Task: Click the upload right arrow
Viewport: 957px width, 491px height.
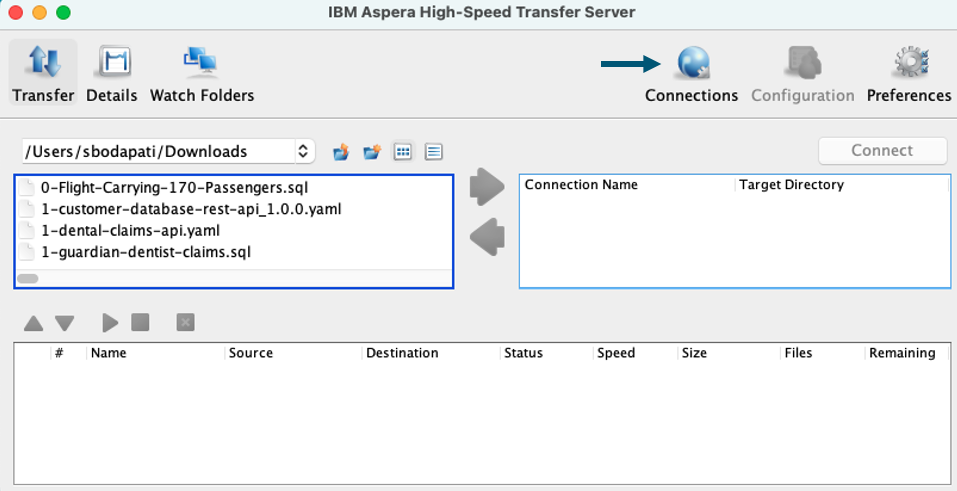Action: (x=487, y=187)
